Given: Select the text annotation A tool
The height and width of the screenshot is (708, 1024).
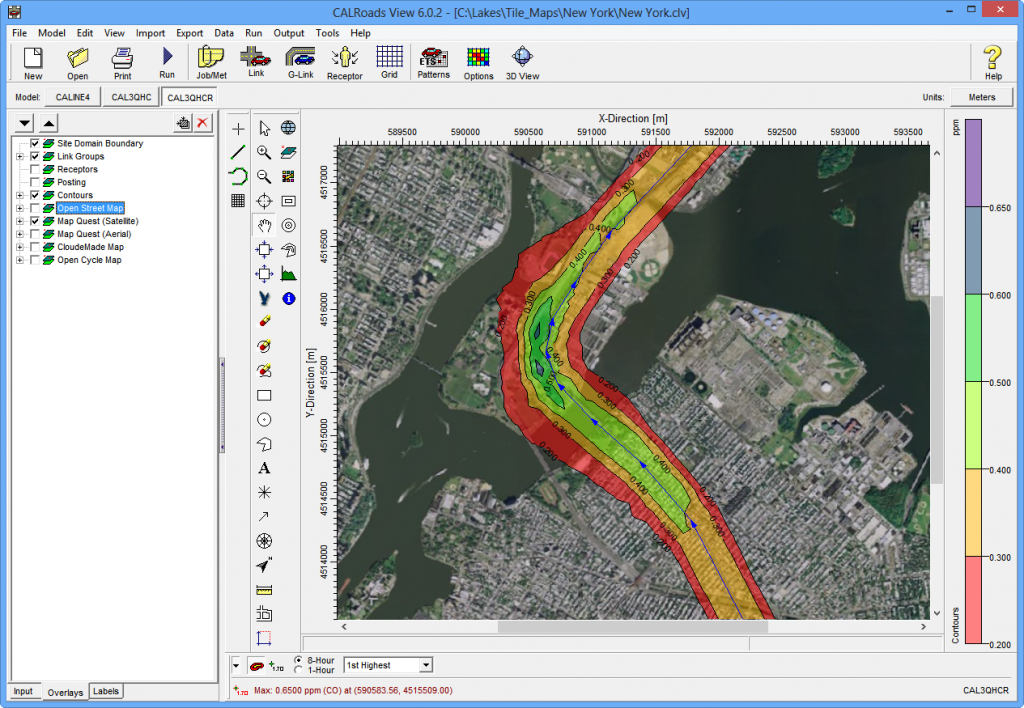Looking at the screenshot, I should point(264,468).
